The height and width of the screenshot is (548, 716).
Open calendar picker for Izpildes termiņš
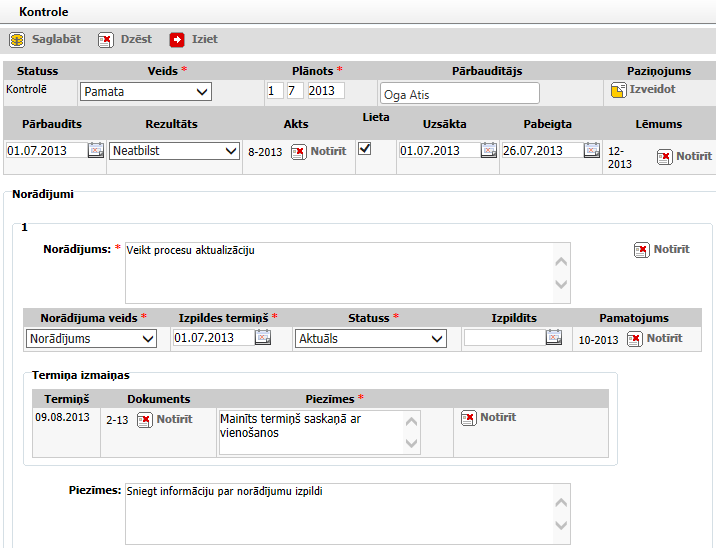click(x=263, y=338)
